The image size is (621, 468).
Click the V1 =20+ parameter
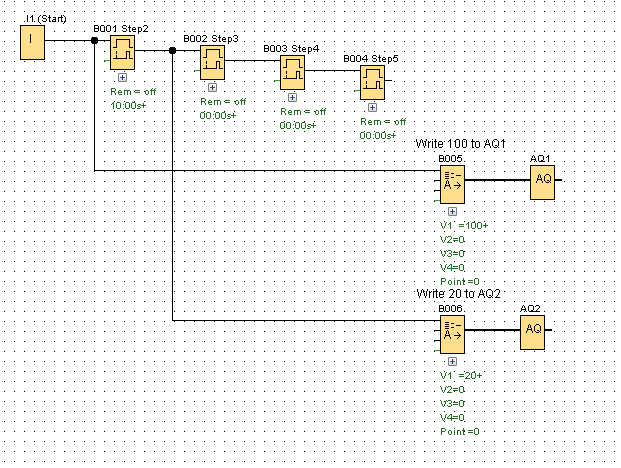[461, 376]
